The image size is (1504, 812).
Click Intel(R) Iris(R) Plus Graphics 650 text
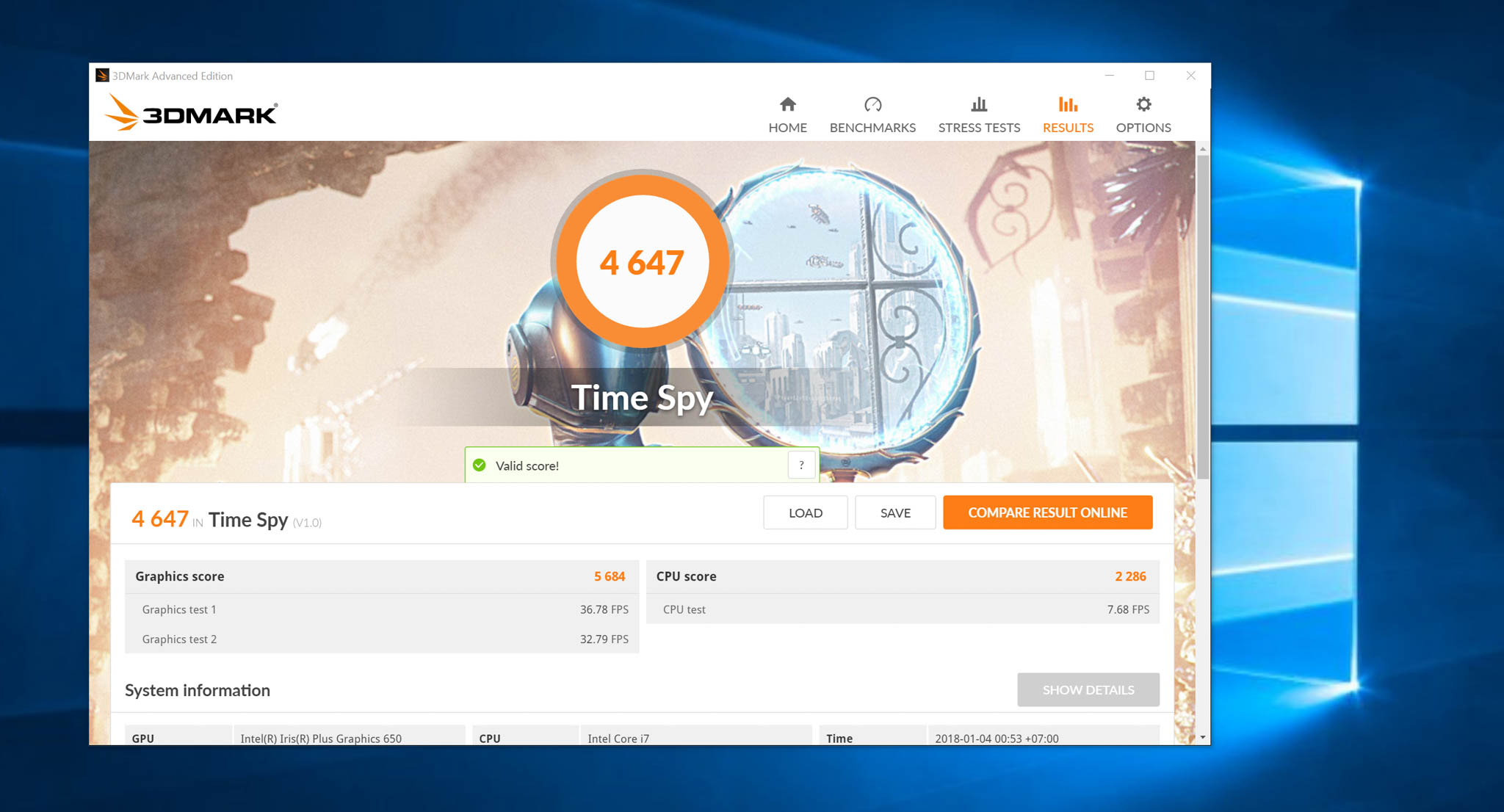[x=321, y=739]
